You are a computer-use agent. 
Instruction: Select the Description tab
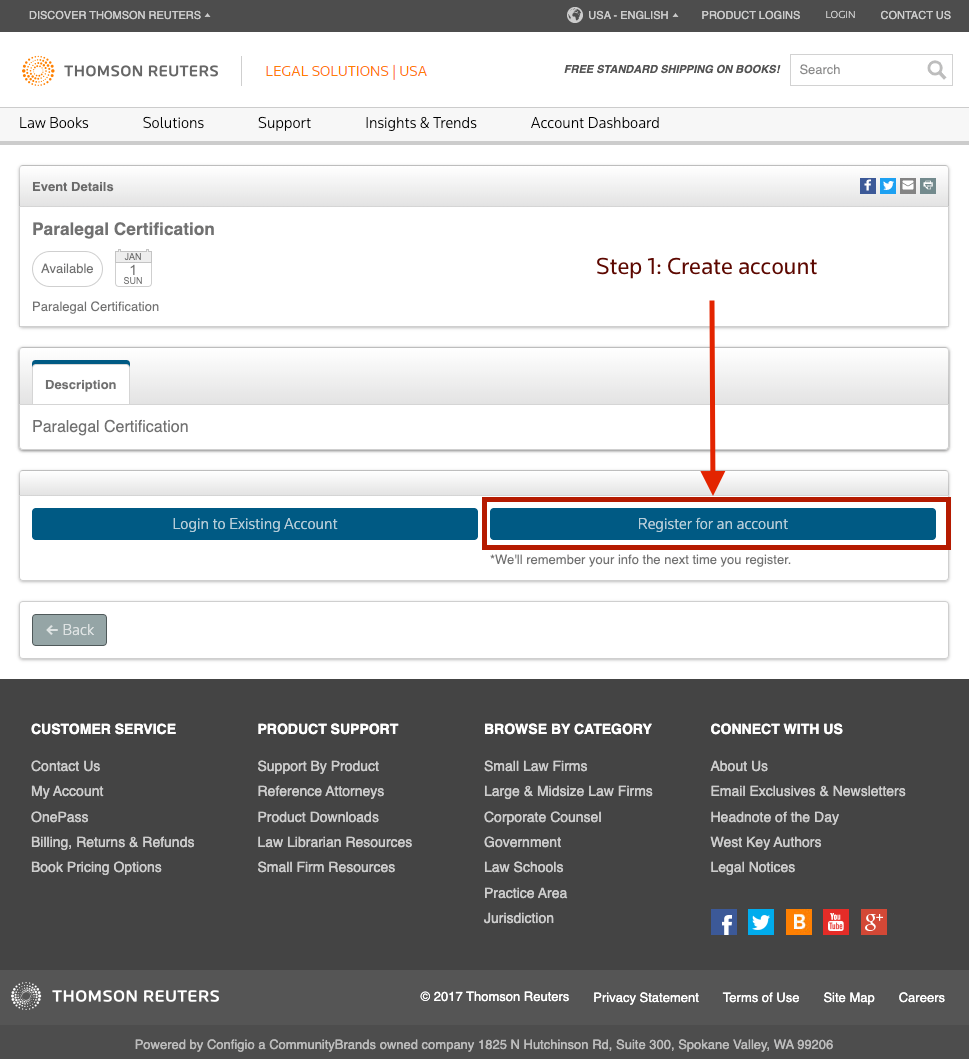[81, 384]
